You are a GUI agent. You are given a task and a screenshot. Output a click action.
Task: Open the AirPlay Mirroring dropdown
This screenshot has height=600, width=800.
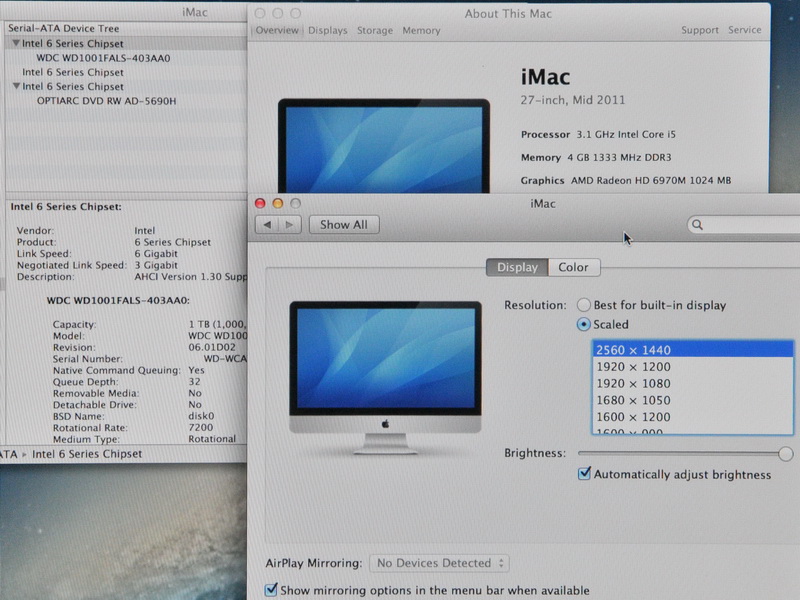[439, 563]
